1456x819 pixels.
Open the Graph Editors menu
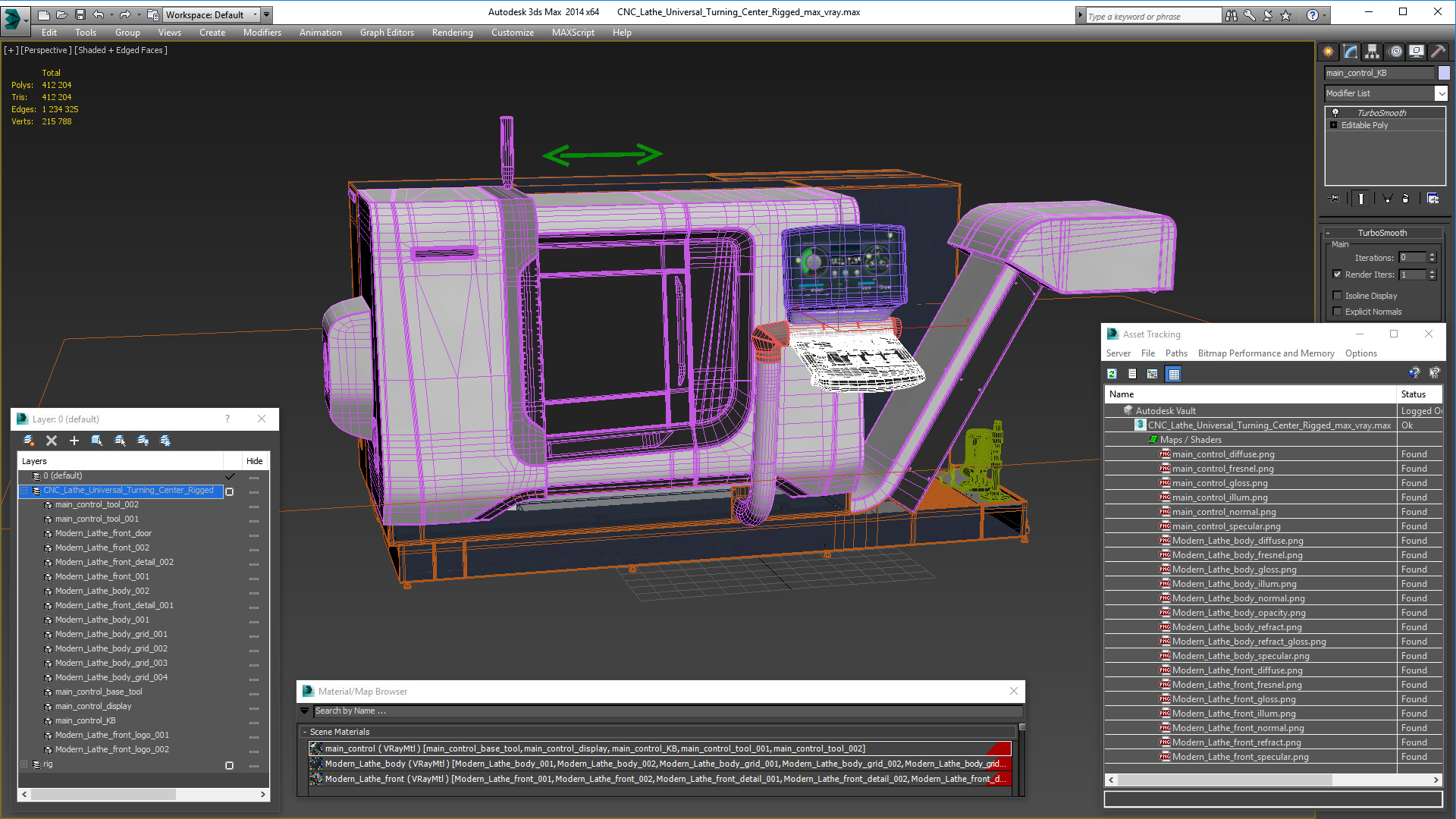click(x=387, y=33)
